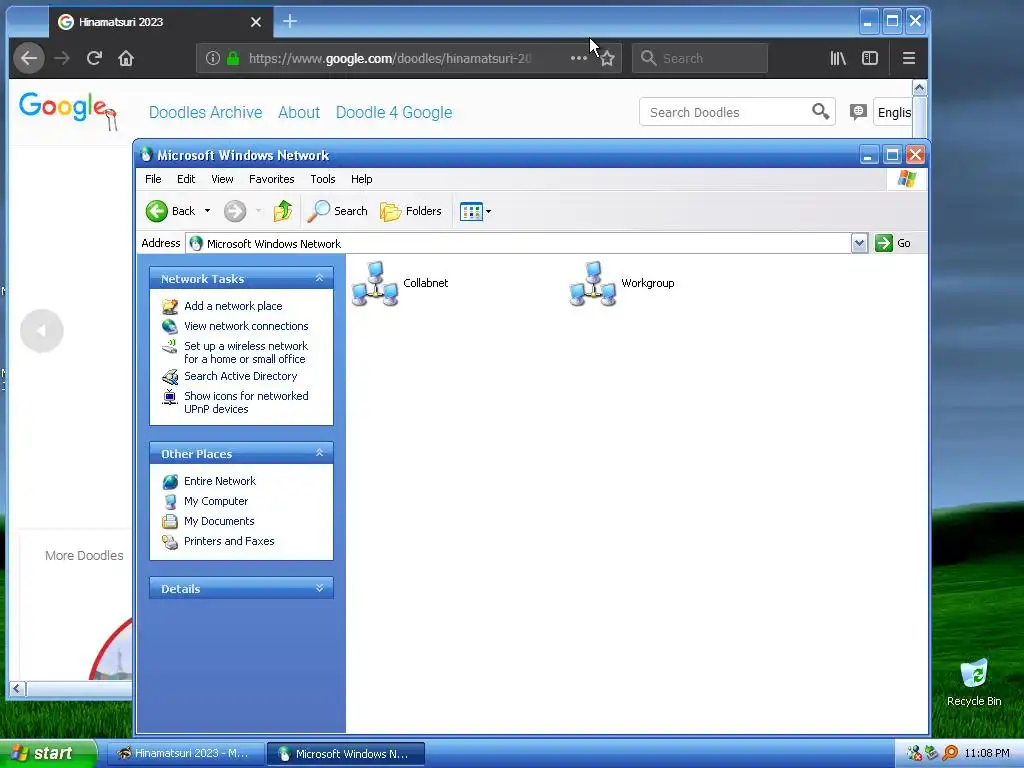This screenshot has height=768, width=1024.
Task: Click Add a network place
Action: [233, 306]
